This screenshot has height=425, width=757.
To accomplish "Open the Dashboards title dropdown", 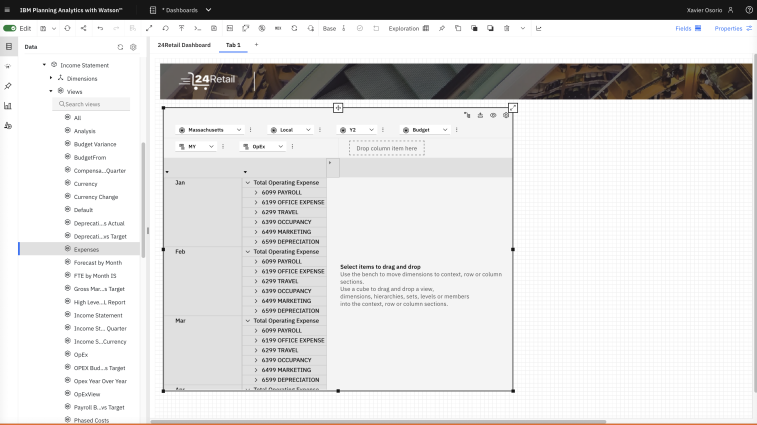I will click(x=209, y=10).
